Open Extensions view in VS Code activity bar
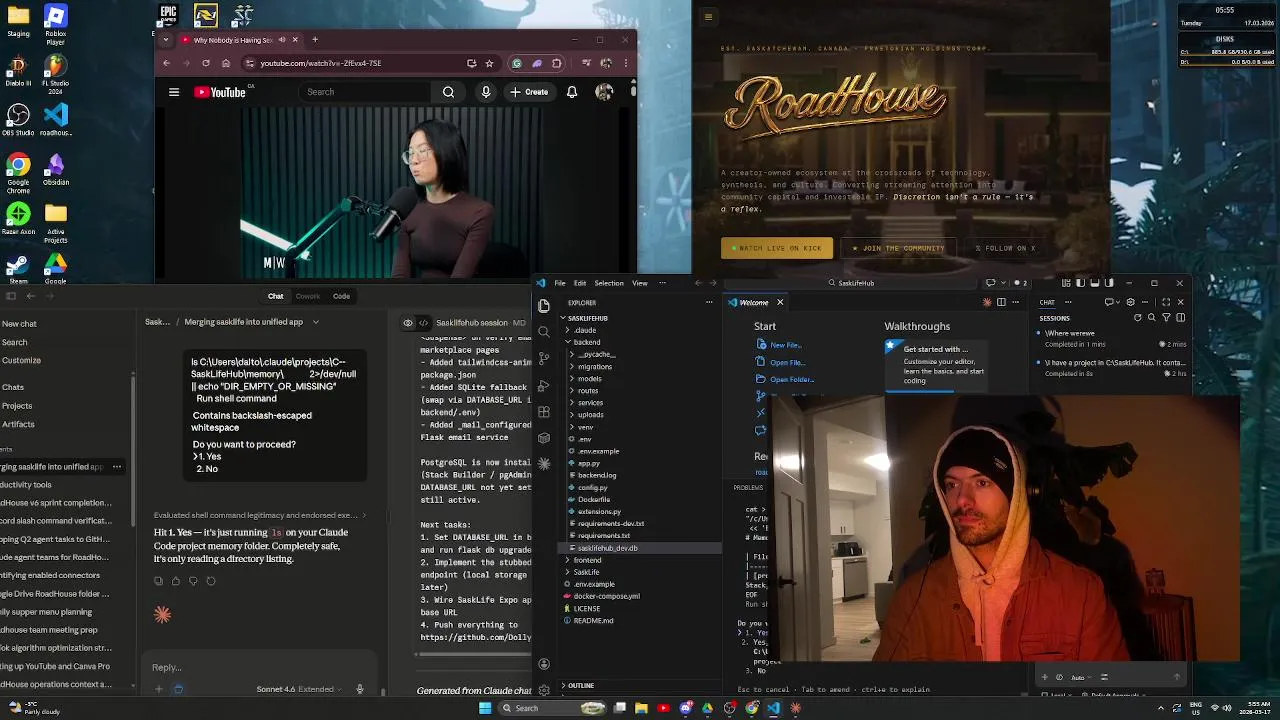 click(544, 412)
